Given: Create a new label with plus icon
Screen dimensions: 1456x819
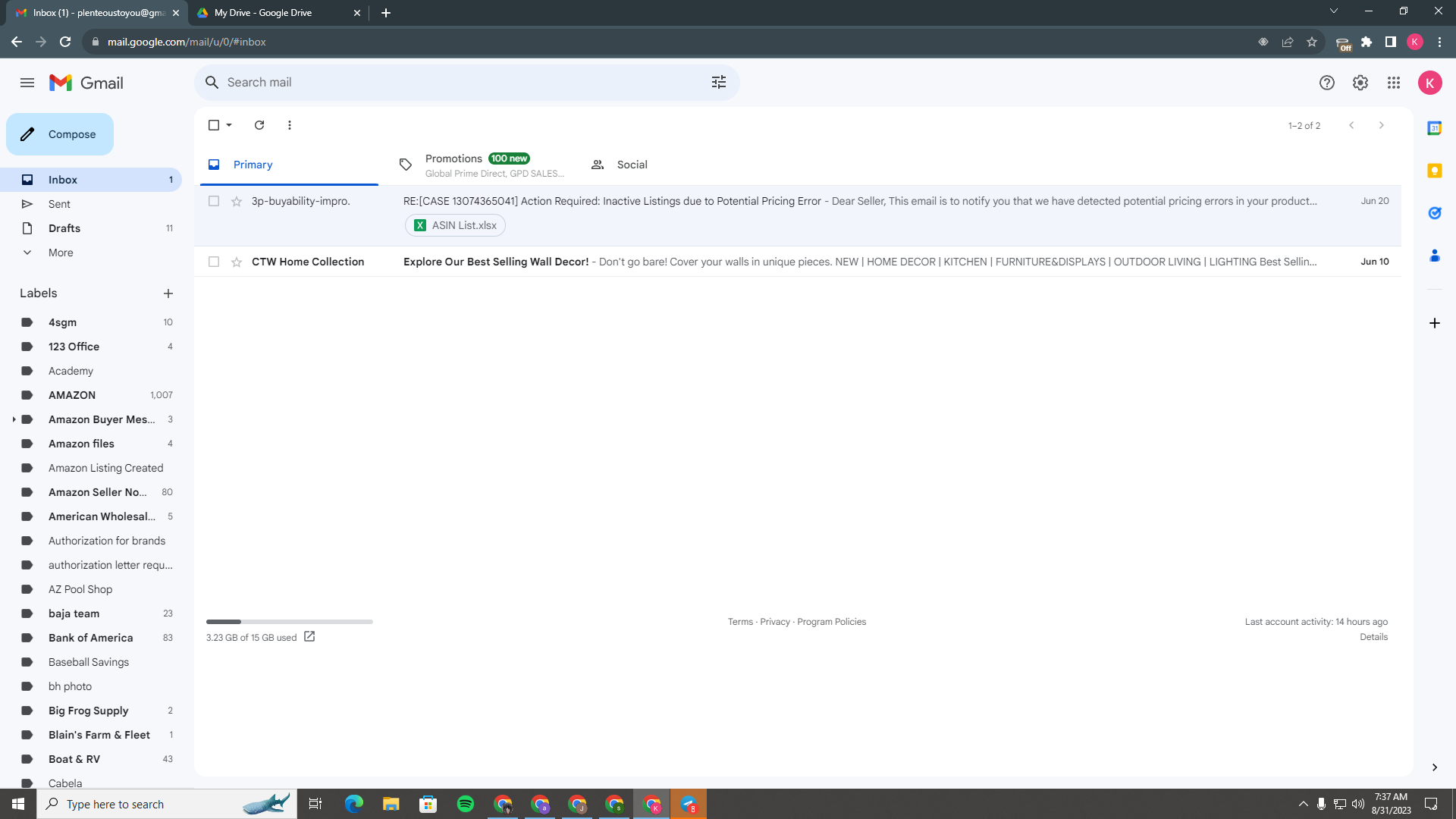Looking at the screenshot, I should [168, 293].
